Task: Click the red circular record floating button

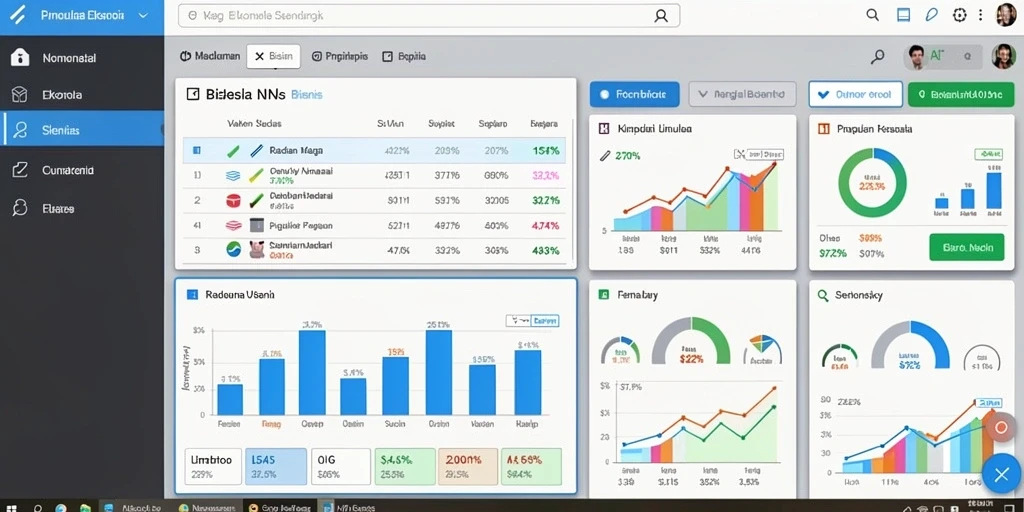Action: tap(1000, 428)
